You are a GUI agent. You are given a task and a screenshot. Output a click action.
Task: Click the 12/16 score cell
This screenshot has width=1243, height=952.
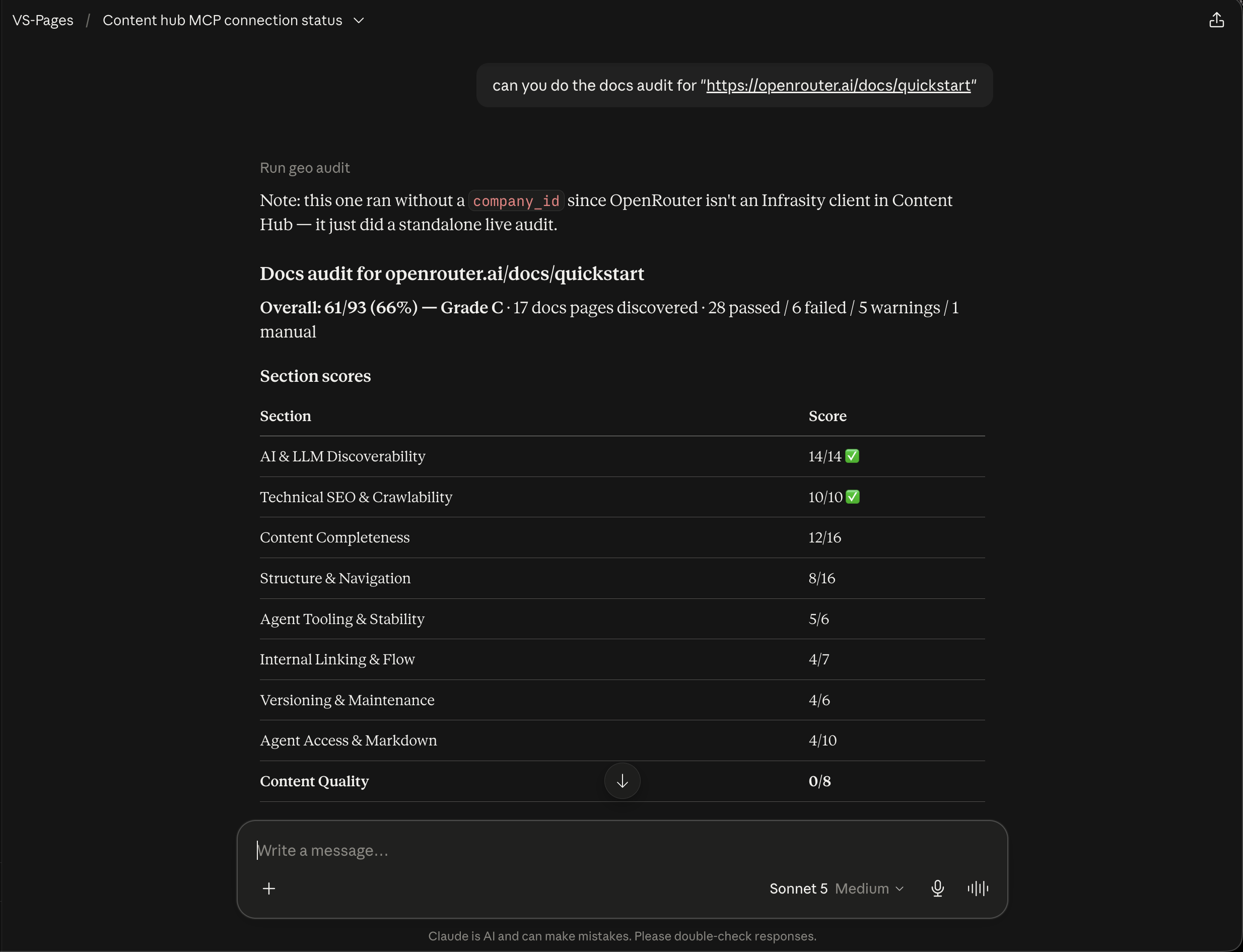click(825, 537)
